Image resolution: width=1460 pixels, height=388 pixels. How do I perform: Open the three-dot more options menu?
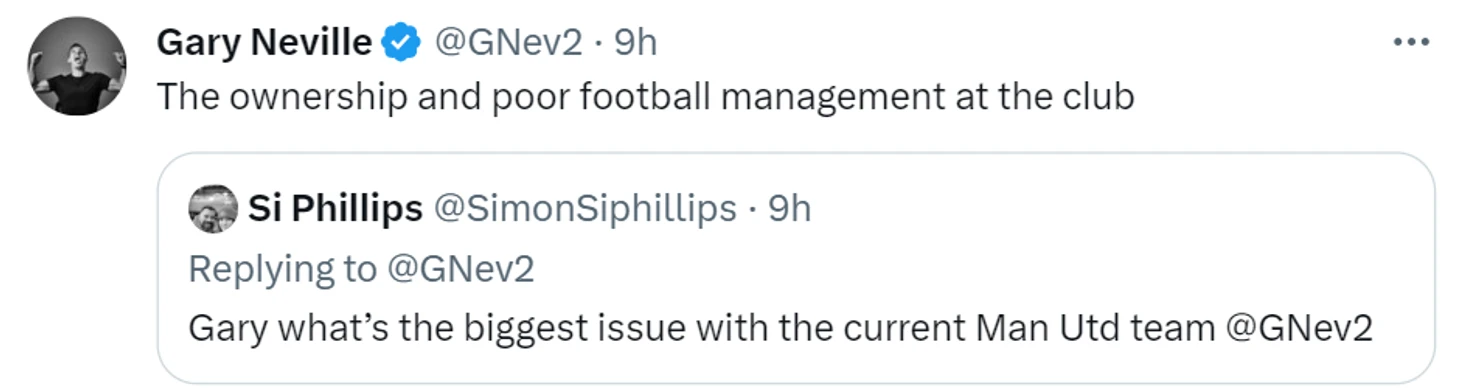click(1411, 42)
